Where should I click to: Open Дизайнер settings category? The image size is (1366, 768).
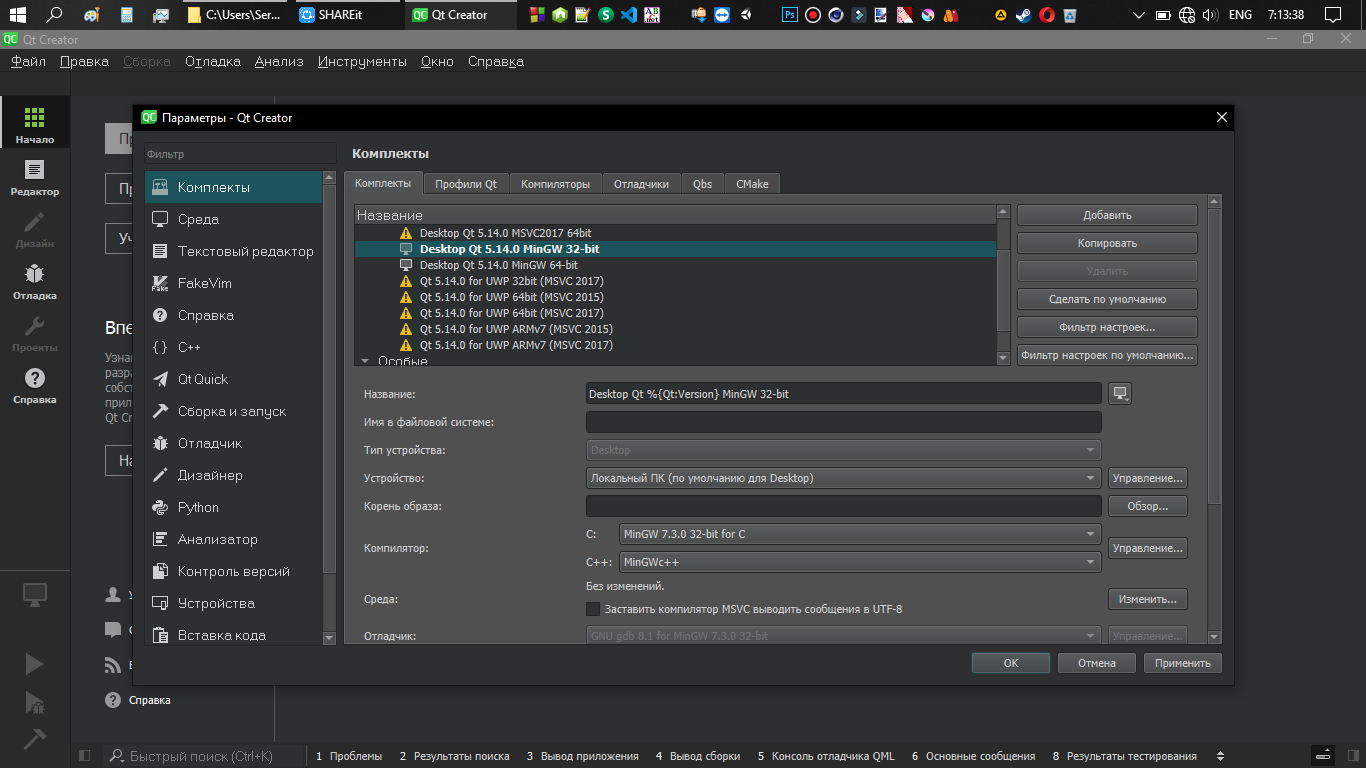coord(233,475)
